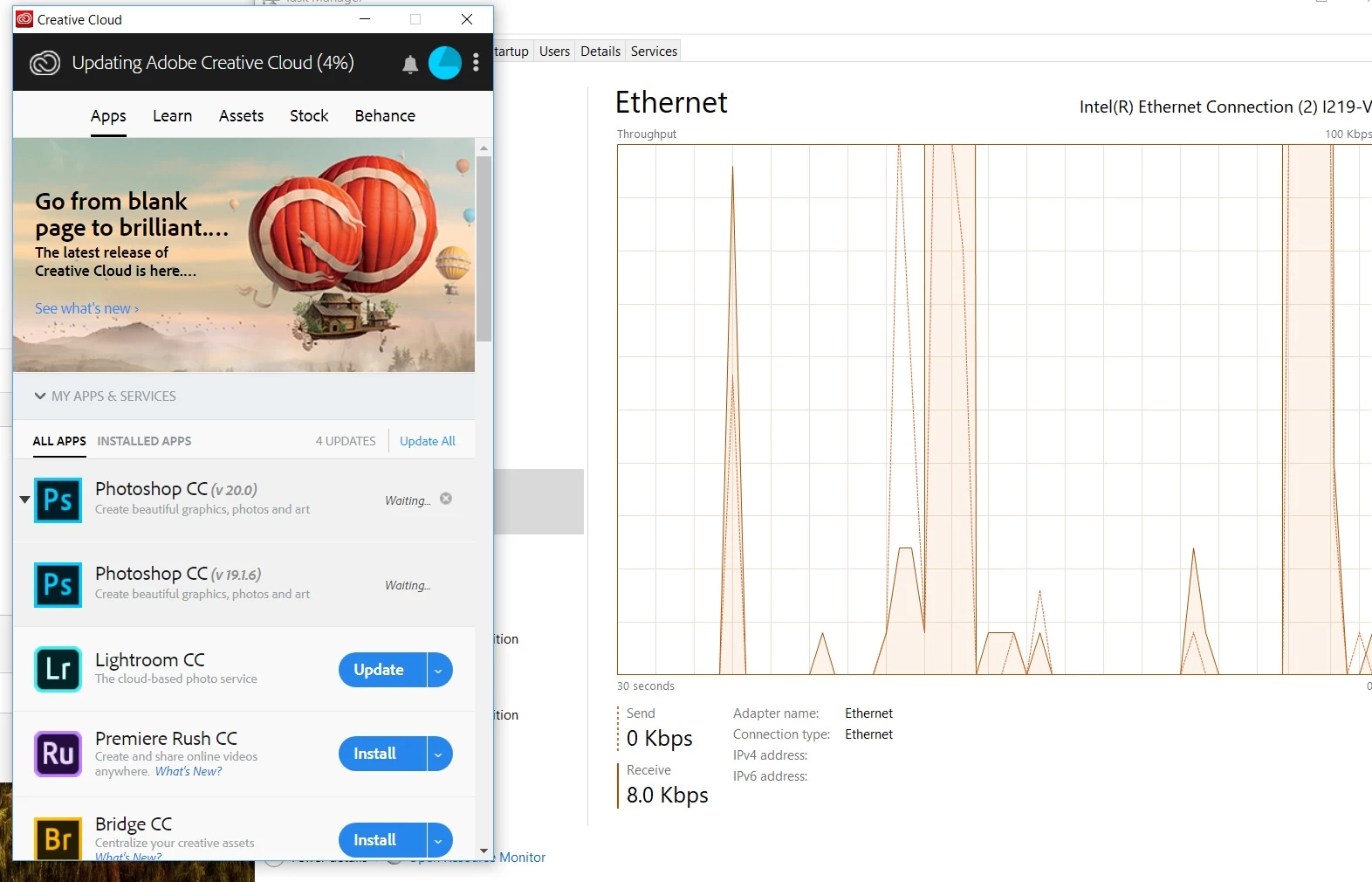This screenshot has height=882, width=1372.
Task: Click the Photoshop CC v20.0 Ps icon
Action: pyautogui.click(x=58, y=500)
